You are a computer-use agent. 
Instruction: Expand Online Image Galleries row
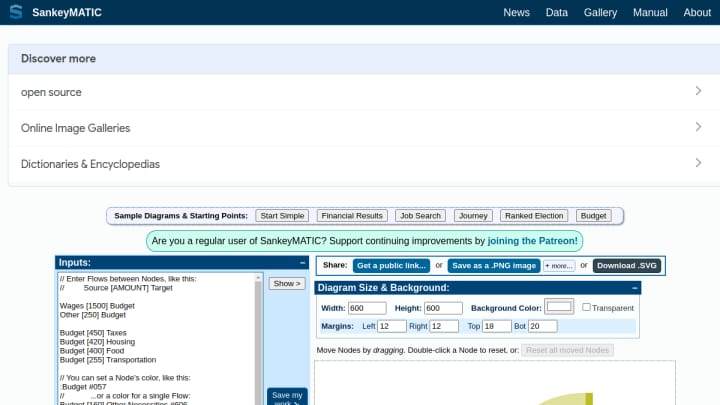364,128
